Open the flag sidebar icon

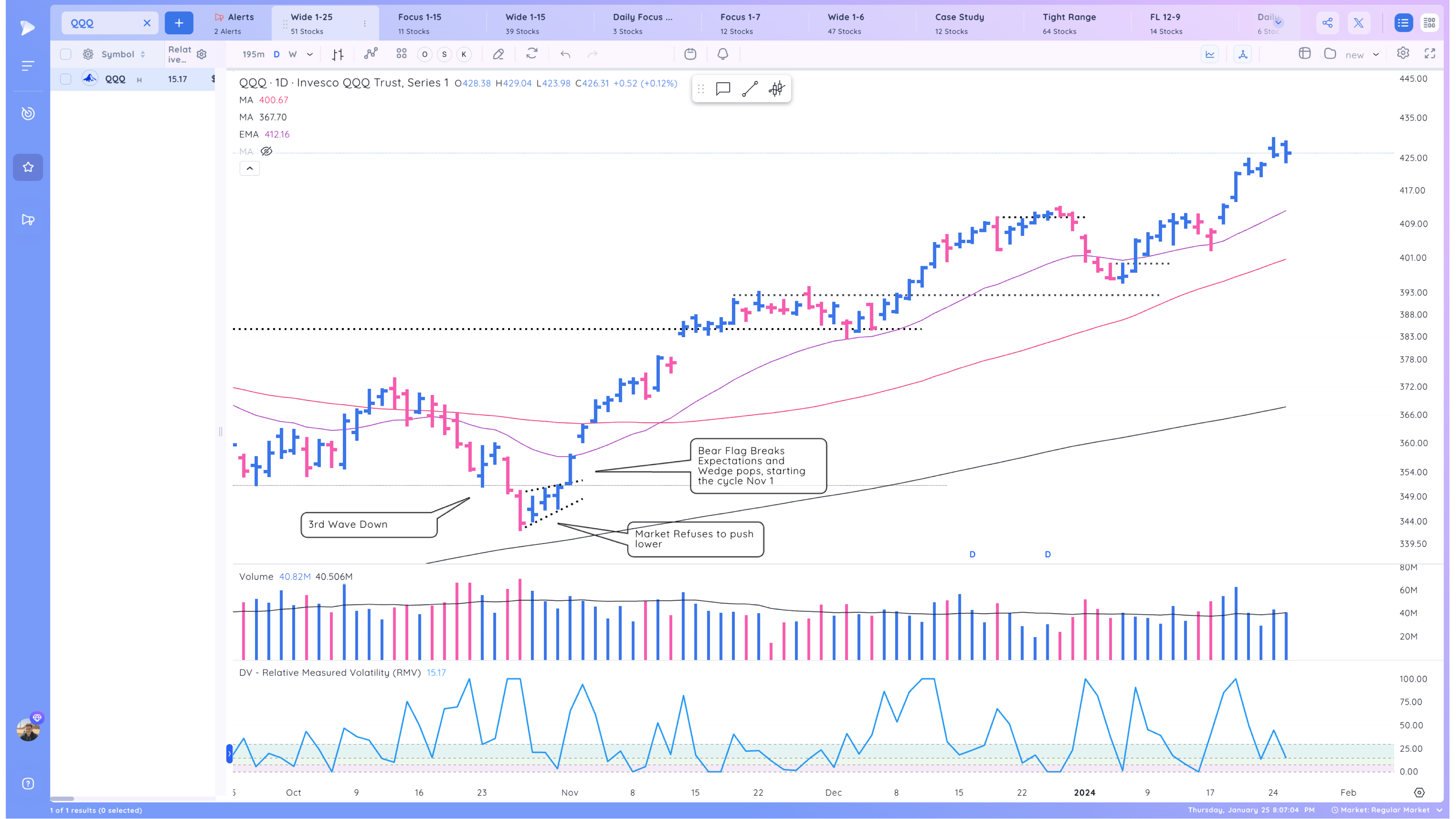click(28, 220)
